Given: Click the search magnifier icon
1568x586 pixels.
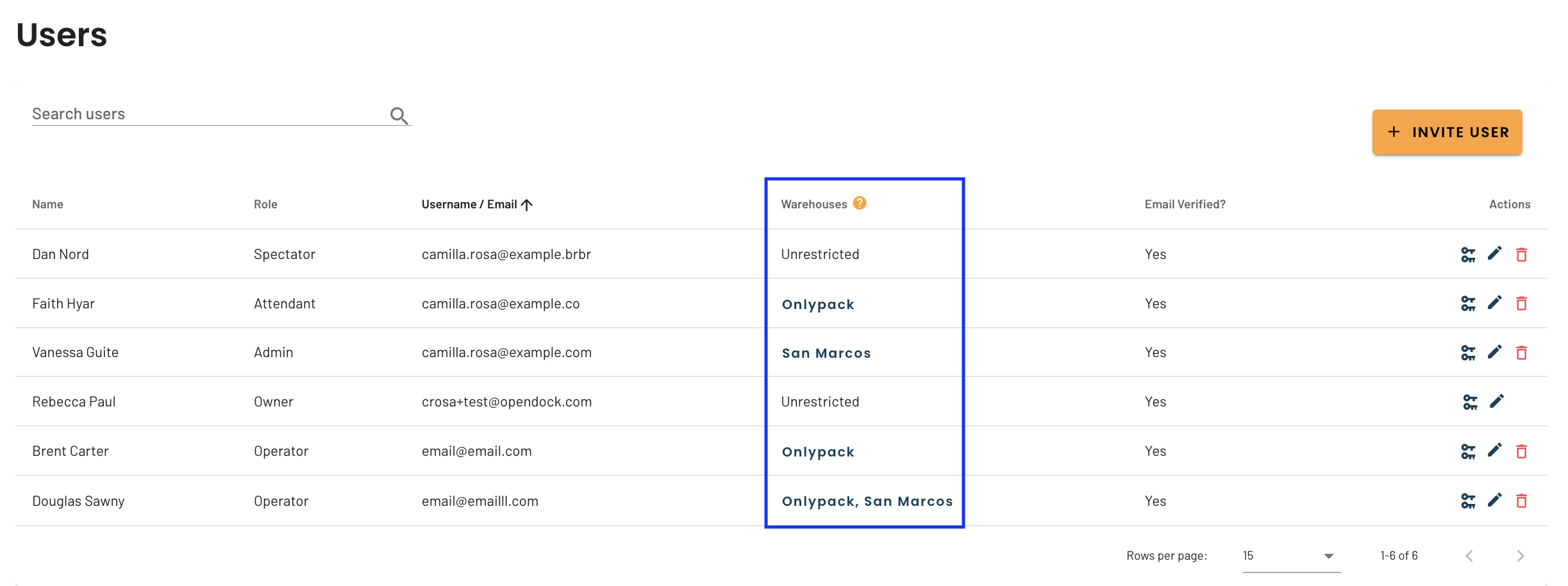Looking at the screenshot, I should (399, 115).
